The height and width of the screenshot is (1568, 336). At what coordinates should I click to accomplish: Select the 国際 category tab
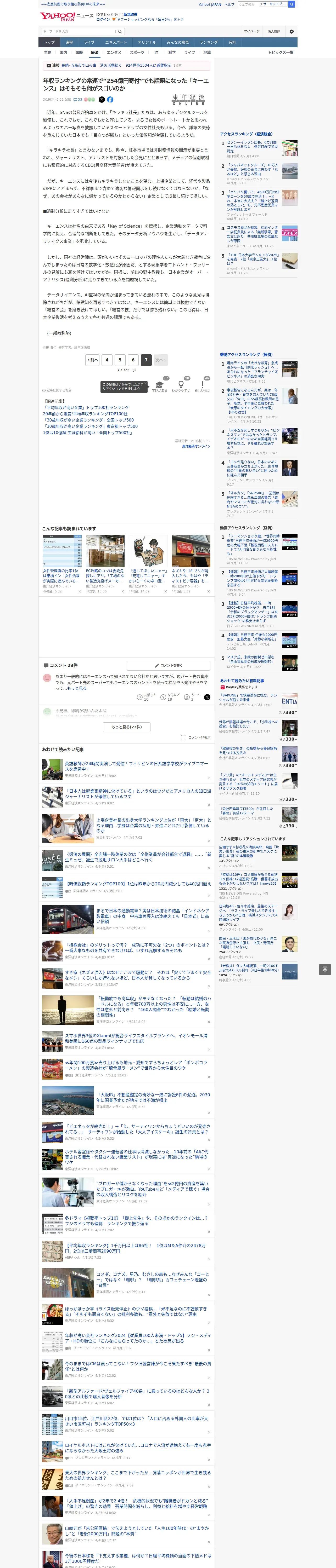coord(79,52)
